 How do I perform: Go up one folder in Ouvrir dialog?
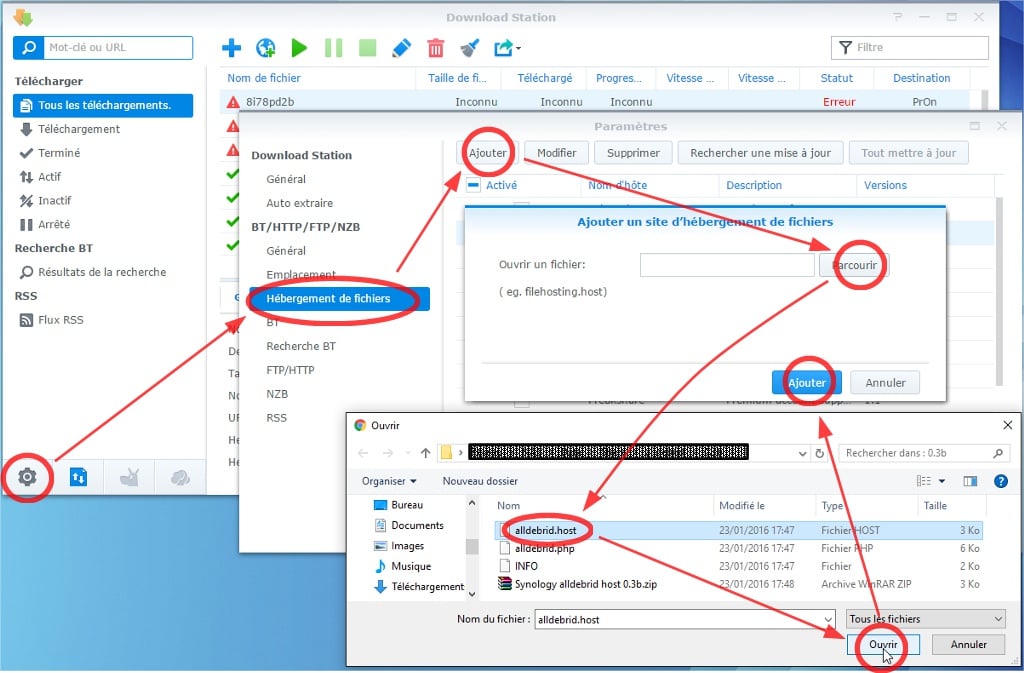(x=426, y=453)
